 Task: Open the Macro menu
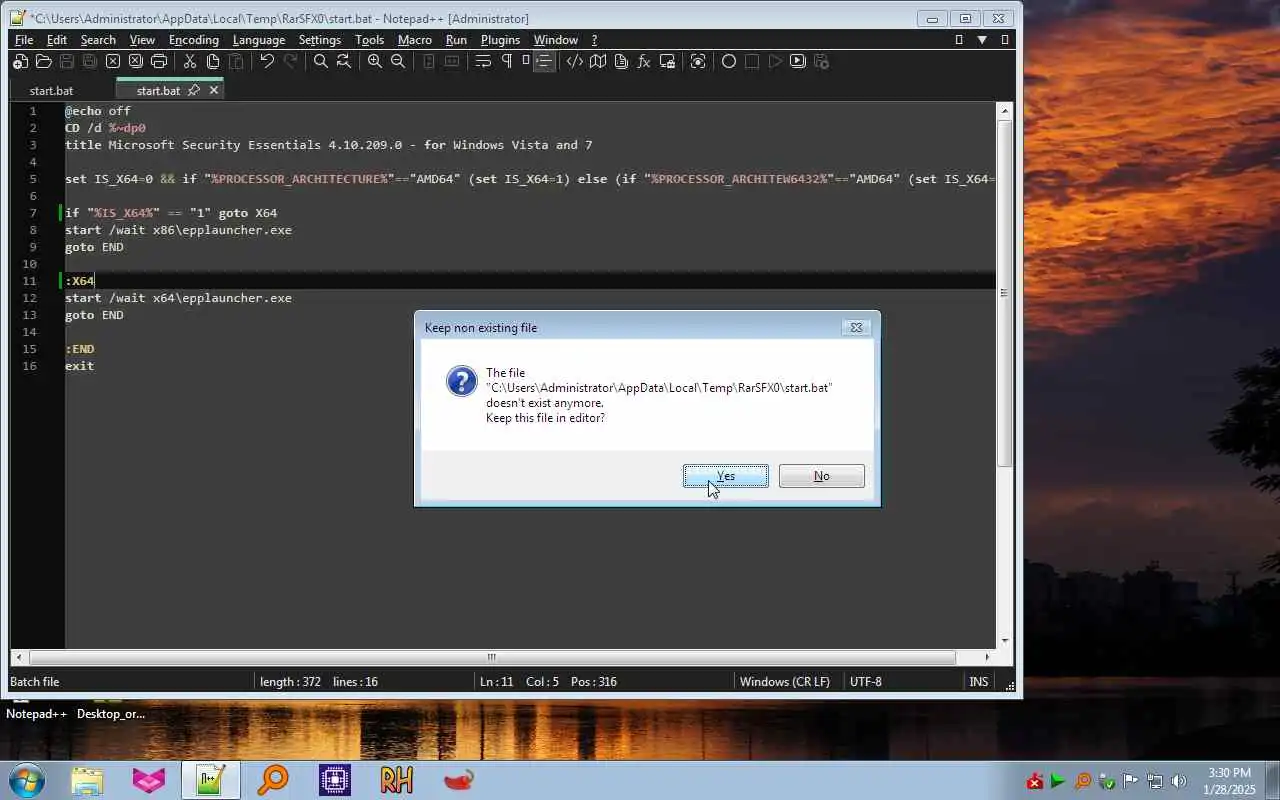click(415, 40)
